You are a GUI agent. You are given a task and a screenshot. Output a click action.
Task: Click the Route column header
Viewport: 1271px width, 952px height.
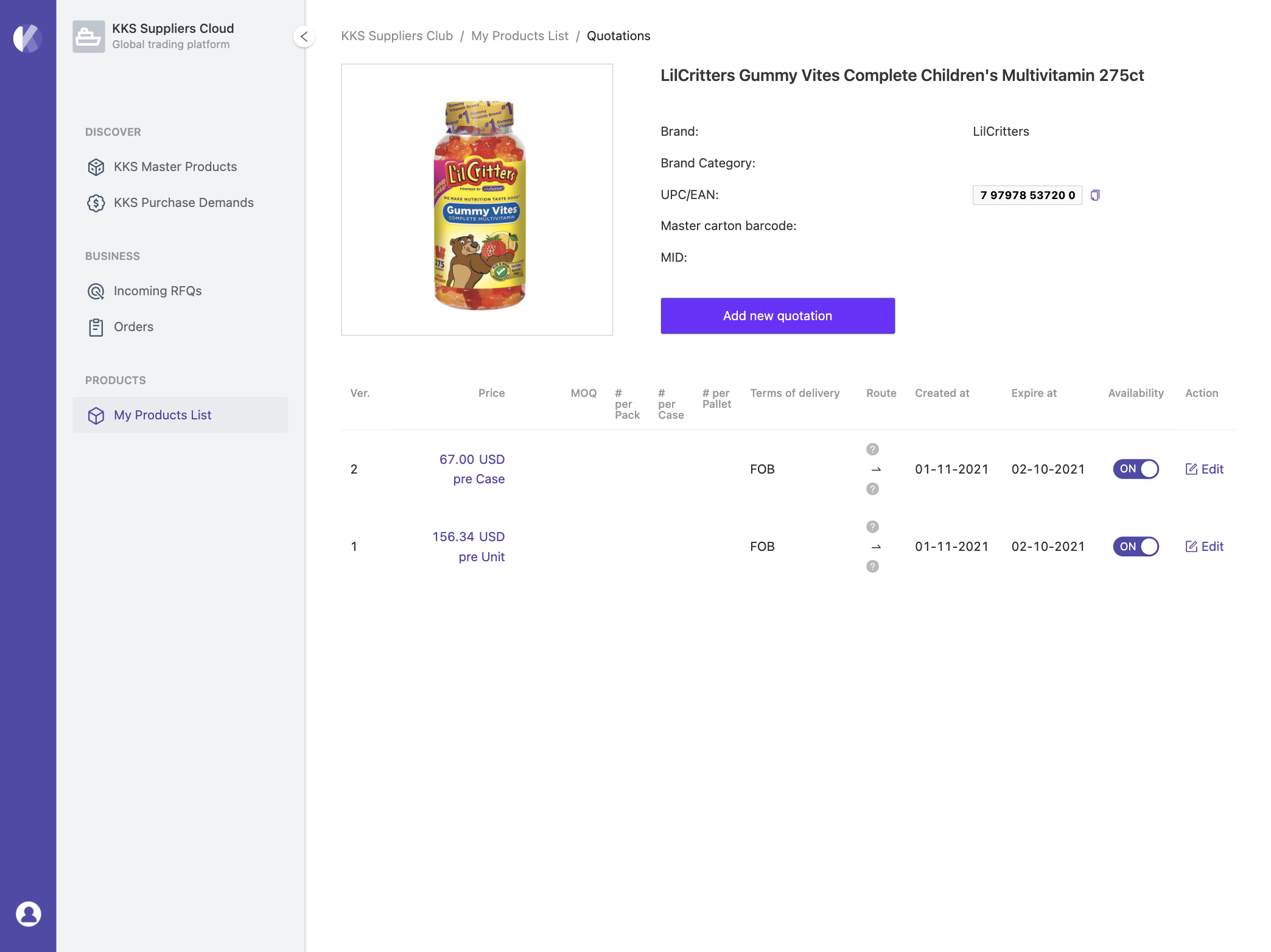[881, 393]
